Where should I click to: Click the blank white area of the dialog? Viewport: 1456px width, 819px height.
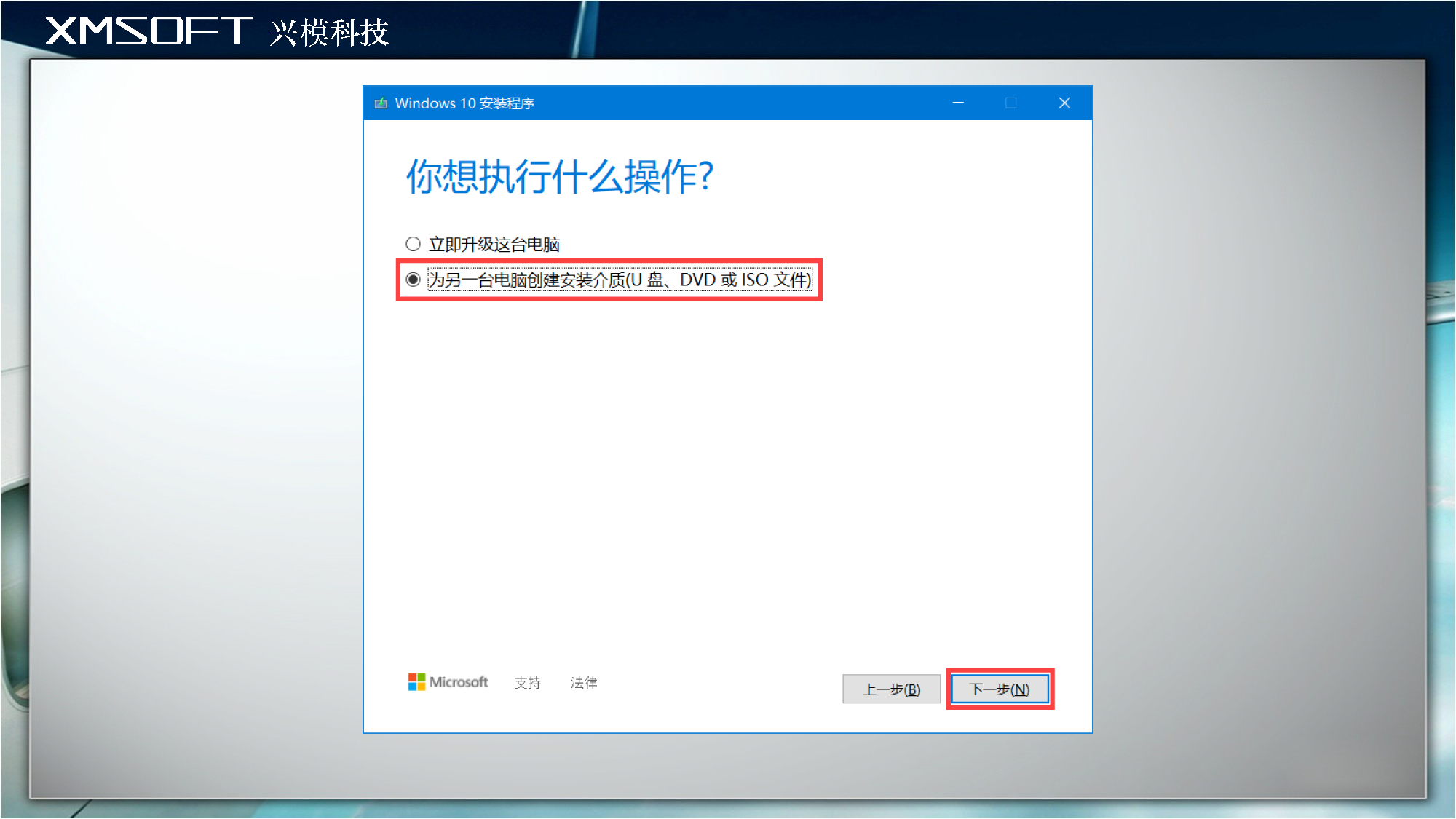point(728,473)
